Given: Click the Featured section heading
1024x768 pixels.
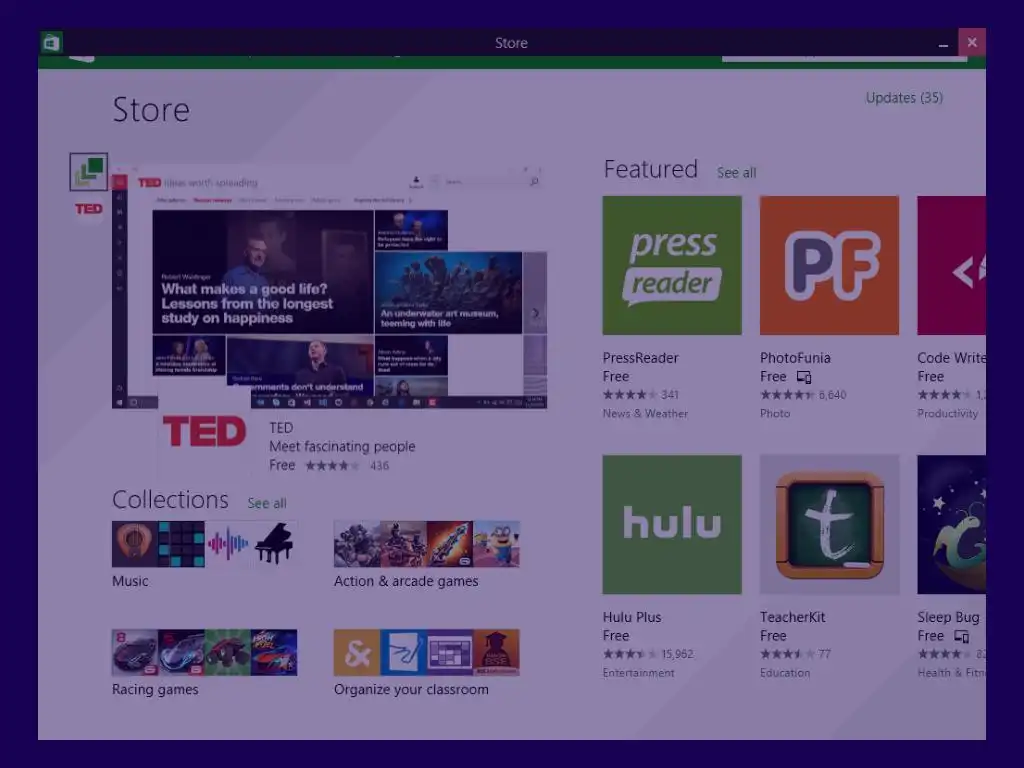Looking at the screenshot, I should [x=650, y=169].
